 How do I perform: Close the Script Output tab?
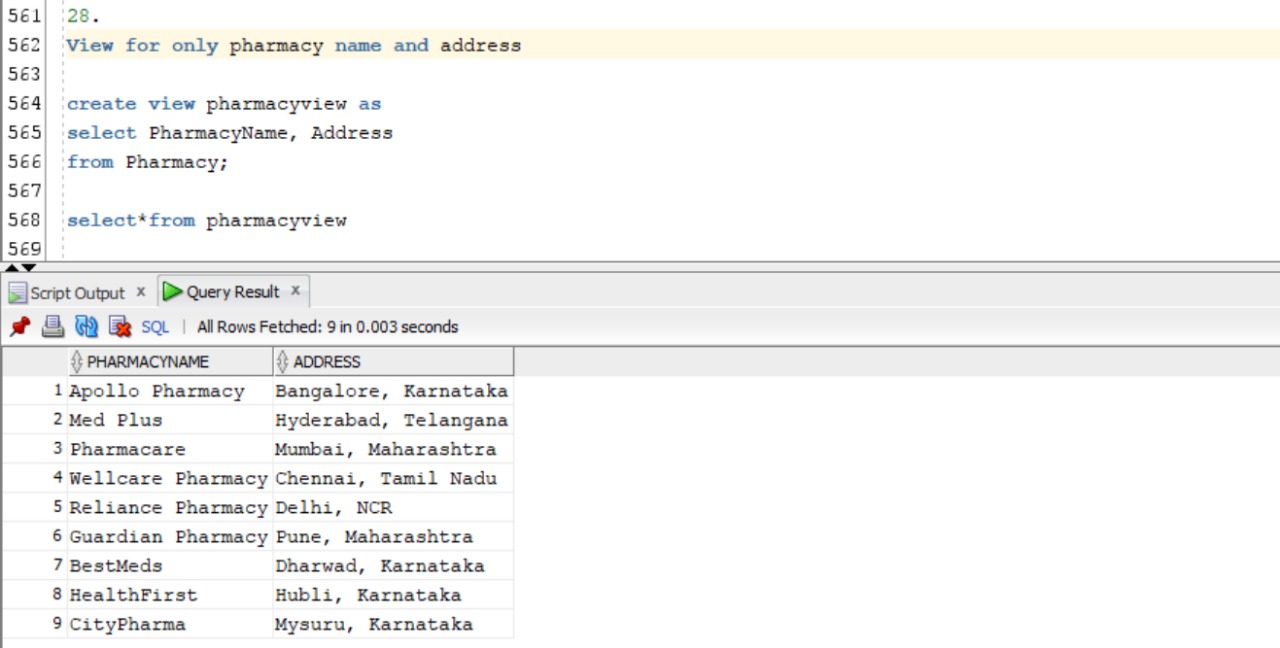[x=140, y=291]
